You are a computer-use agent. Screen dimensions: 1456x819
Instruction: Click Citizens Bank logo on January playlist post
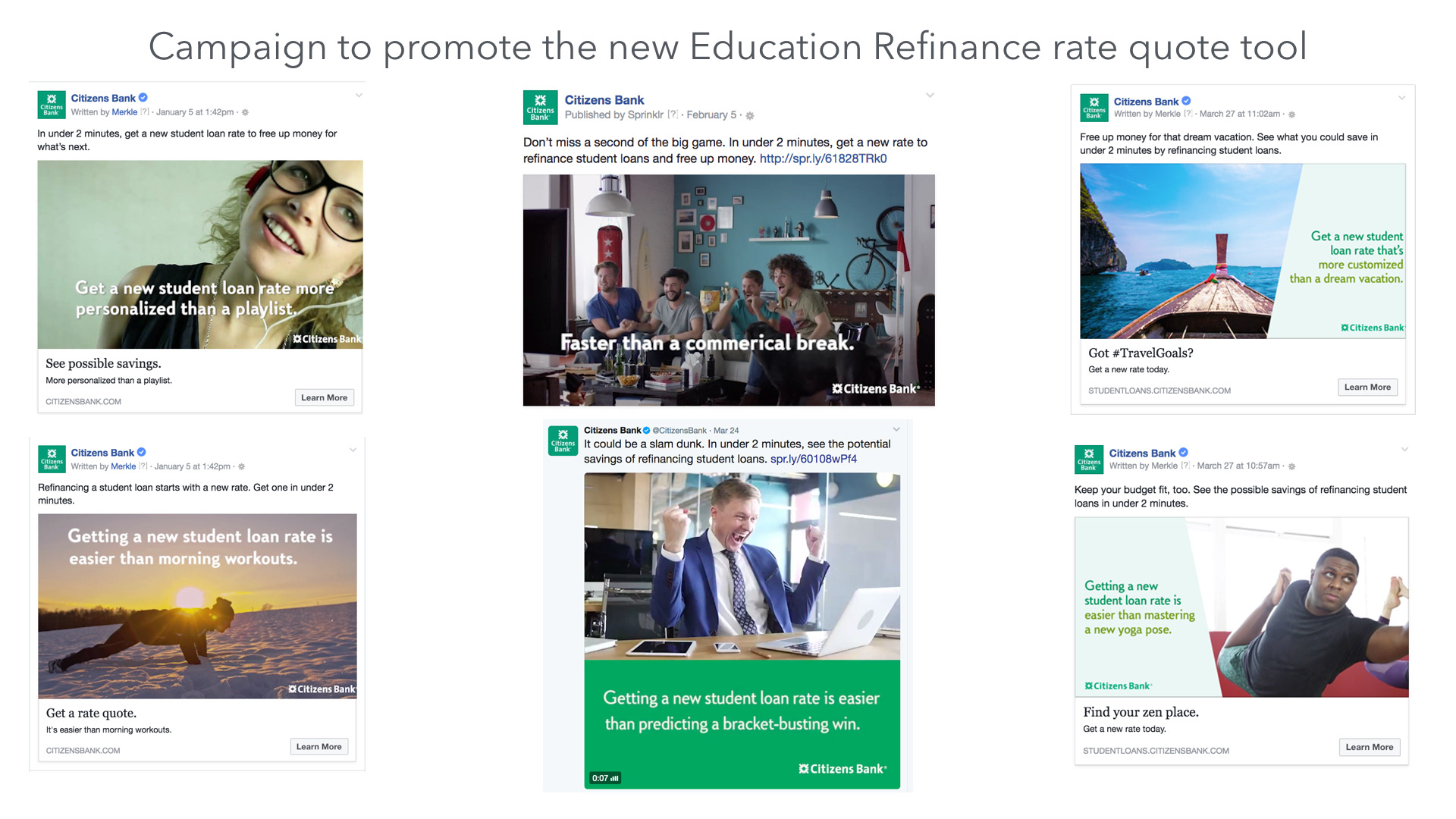coord(52,105)
